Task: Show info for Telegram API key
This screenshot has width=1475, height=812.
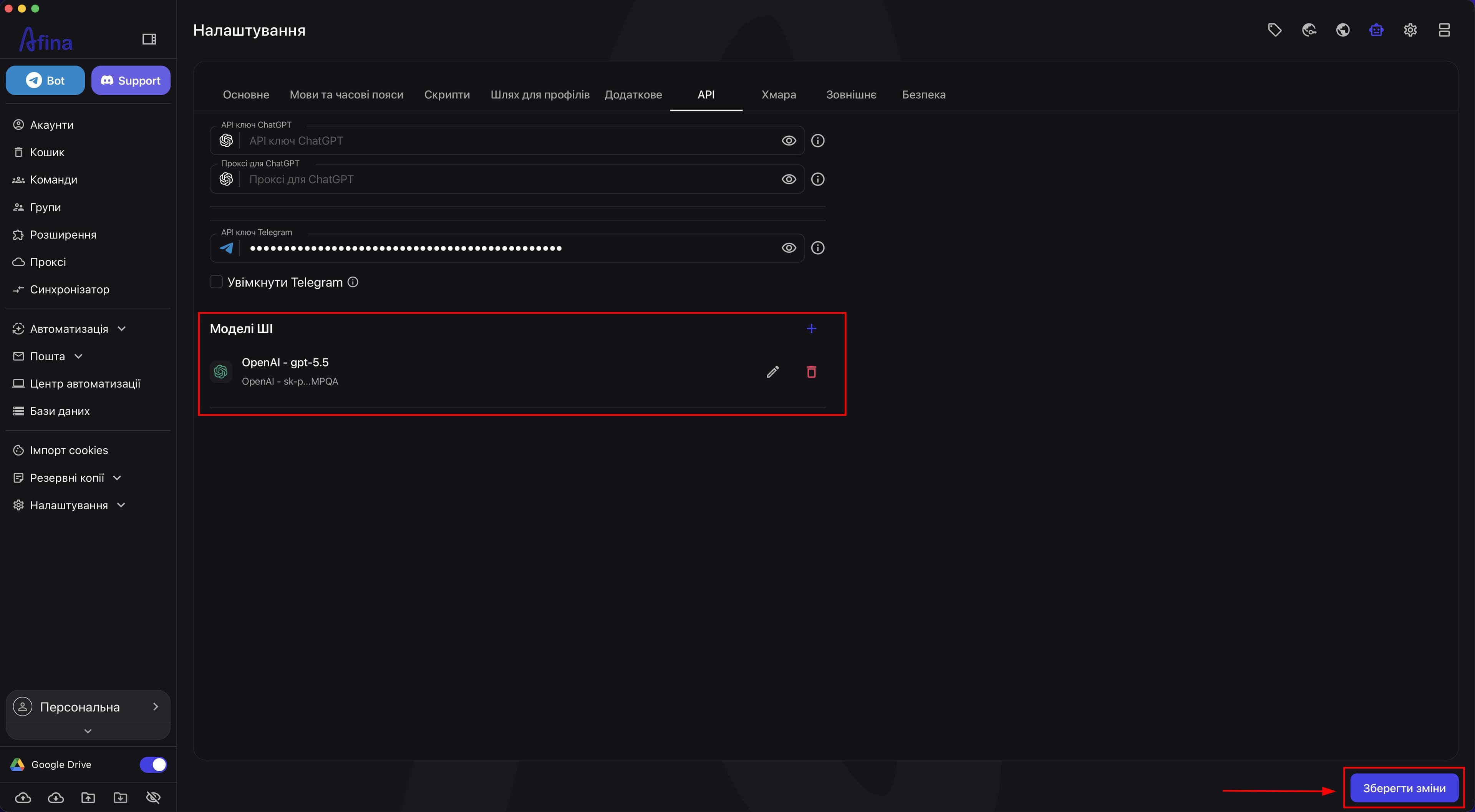Action: click(818, 248)
